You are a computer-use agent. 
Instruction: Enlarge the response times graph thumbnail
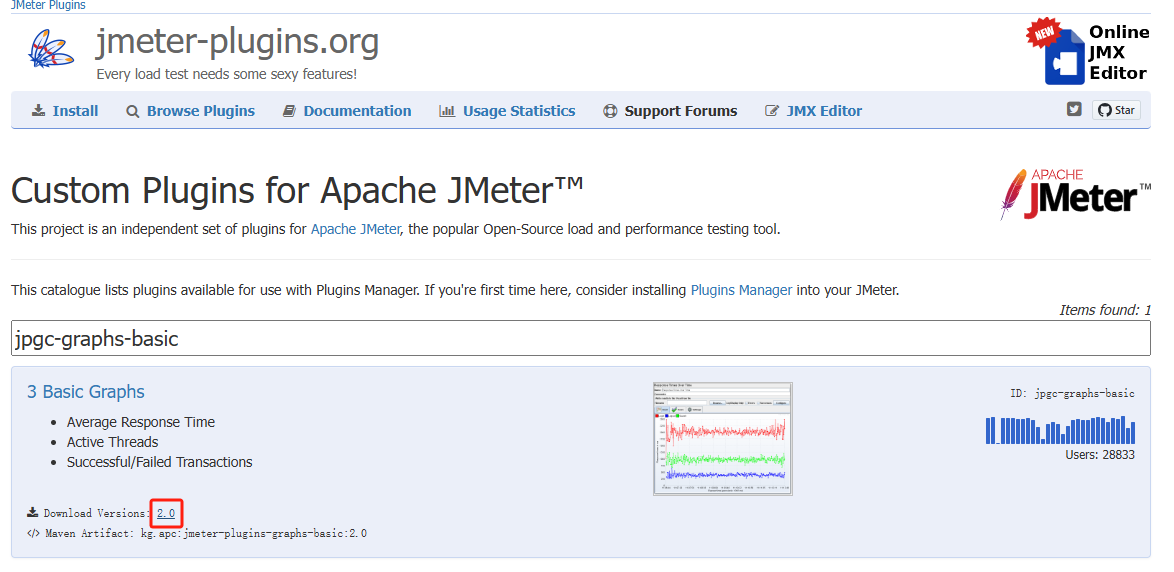pos(723,439)
